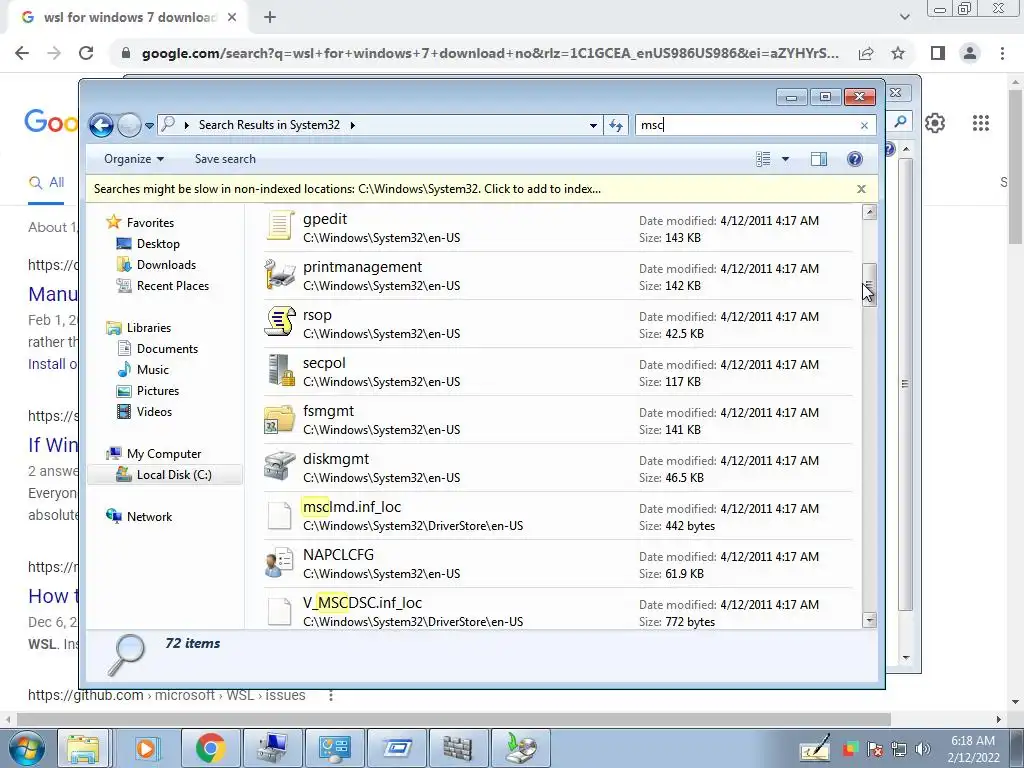
Task: Click the Explorer Back arrow button
Action: (101, 125)
